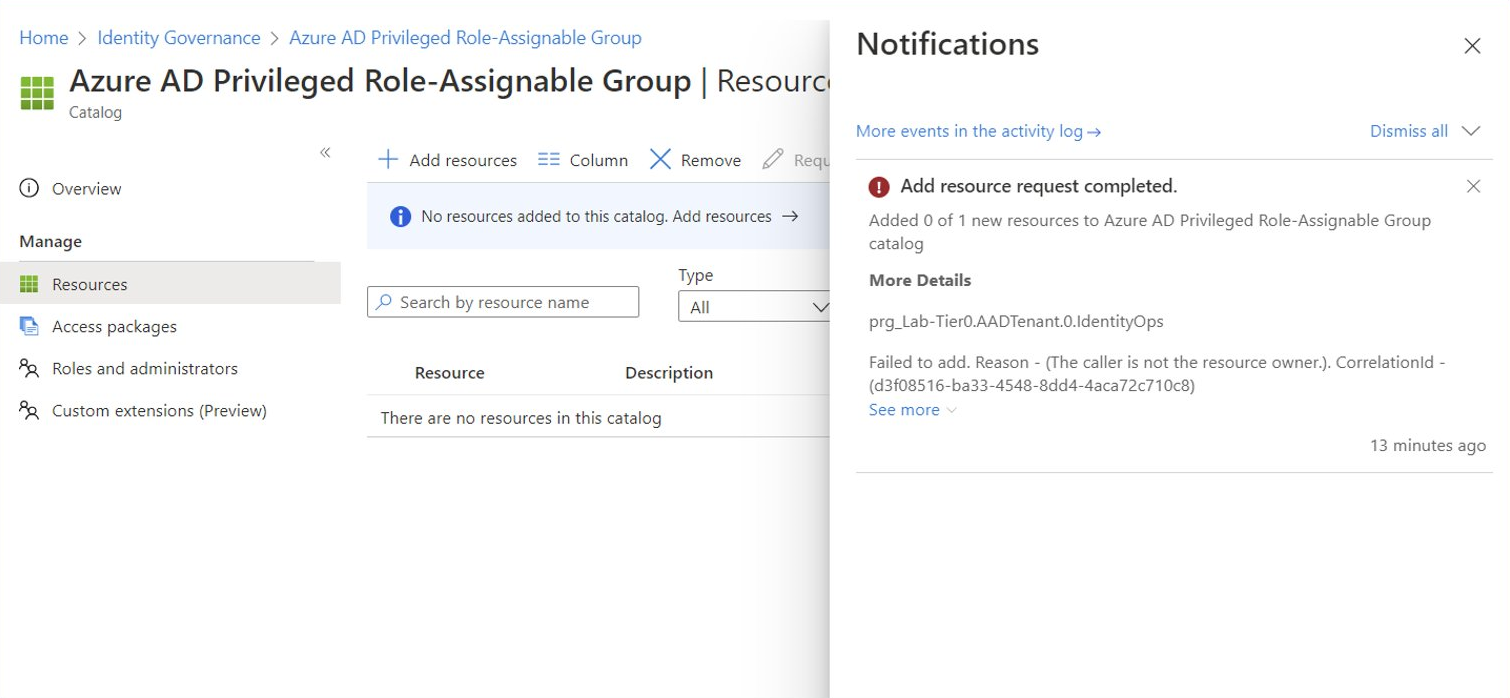The height and width of the screenshot is (698, 1510).
Task: Click Remove toolbar button
Action: 695,160
